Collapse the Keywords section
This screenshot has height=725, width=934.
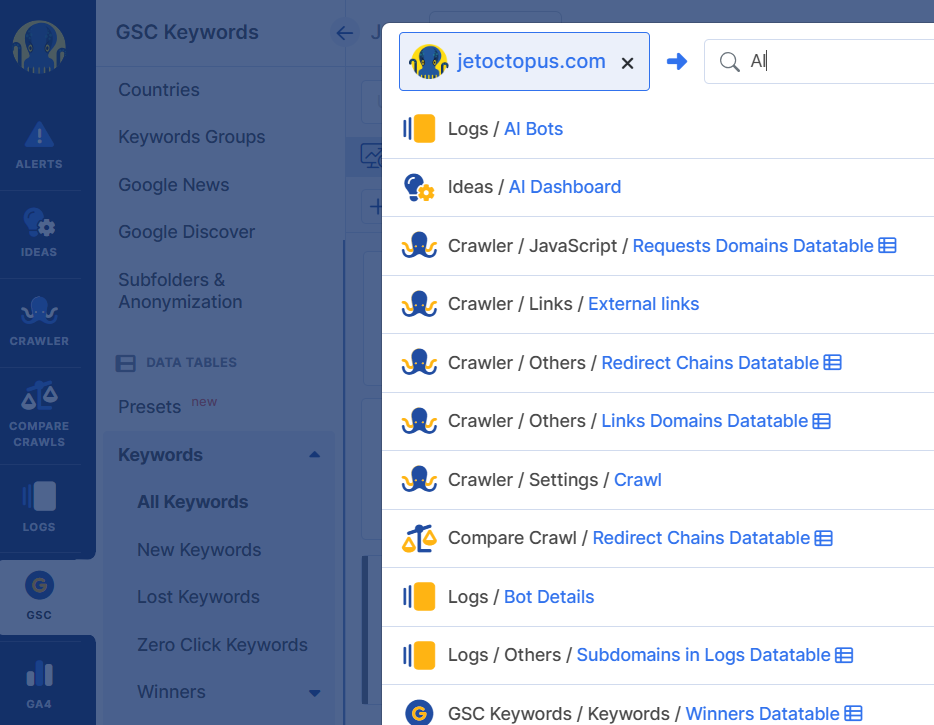315,455
